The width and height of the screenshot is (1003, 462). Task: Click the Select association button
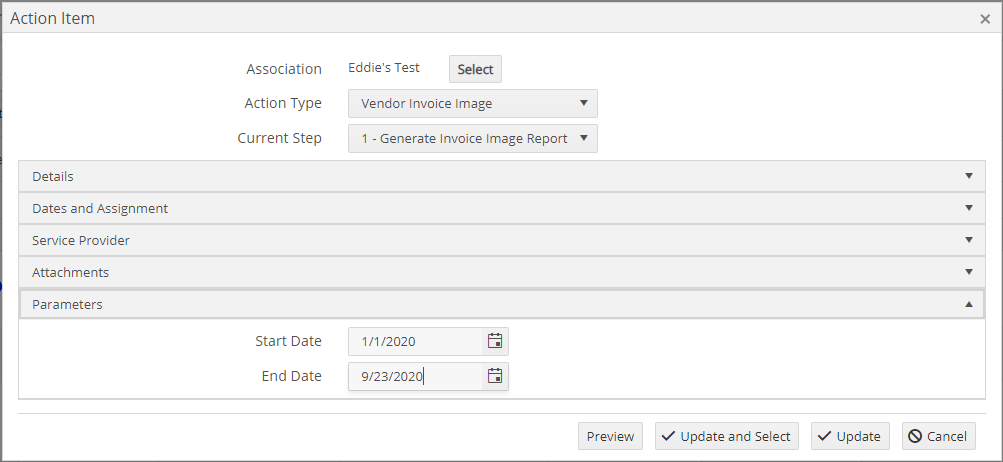click(475, 69)
